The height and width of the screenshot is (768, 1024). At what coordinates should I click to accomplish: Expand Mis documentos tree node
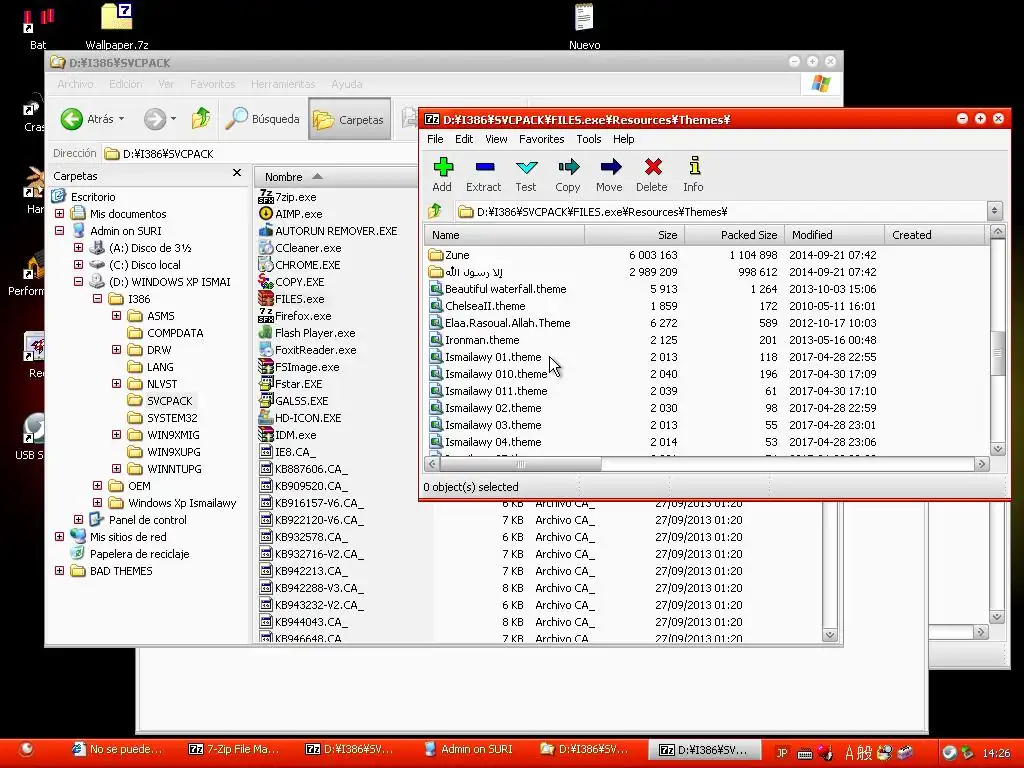(x=59, y=214)
